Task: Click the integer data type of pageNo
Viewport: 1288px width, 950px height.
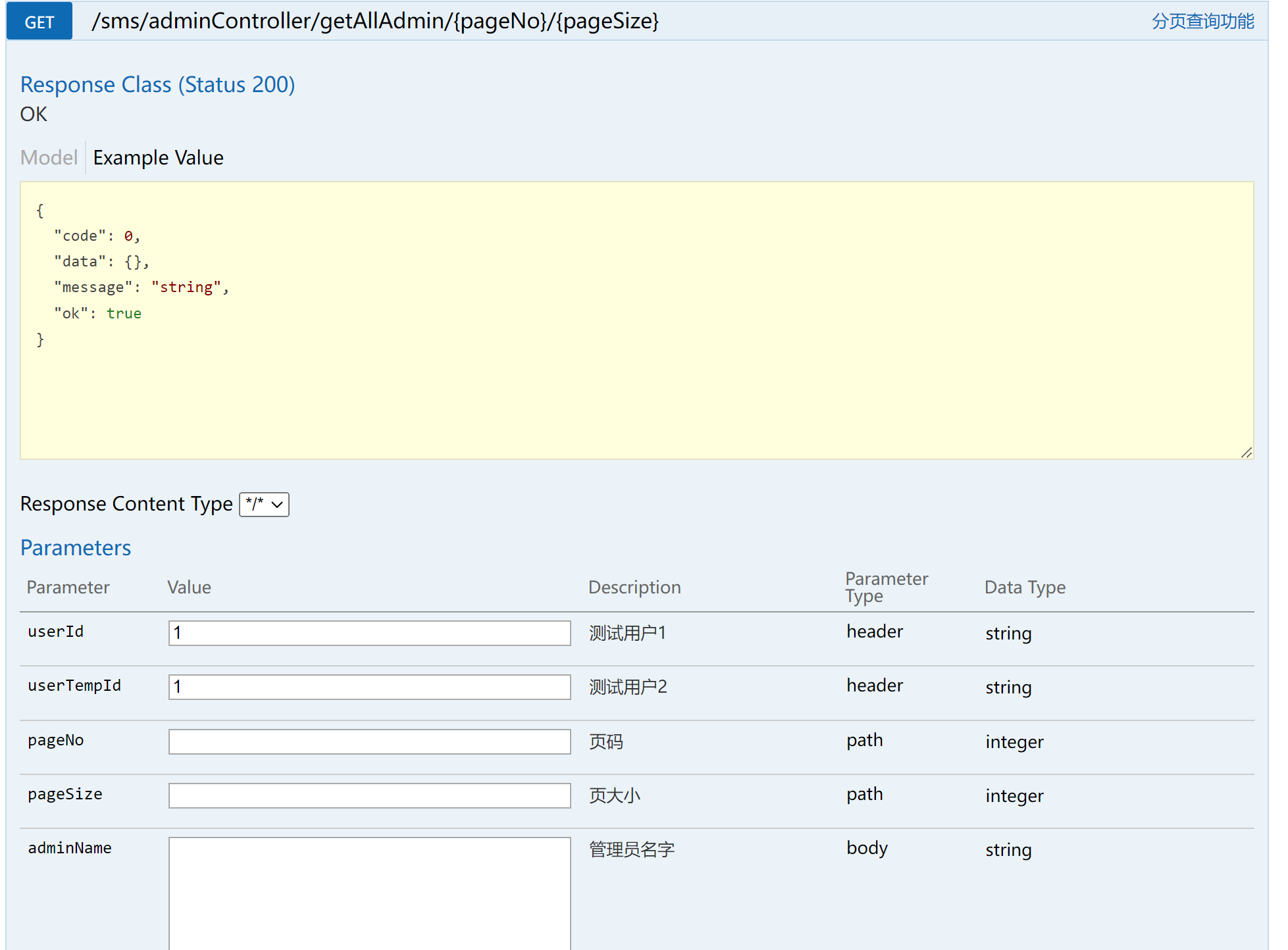Action: pyautogui.click(x=1014, y=742)
